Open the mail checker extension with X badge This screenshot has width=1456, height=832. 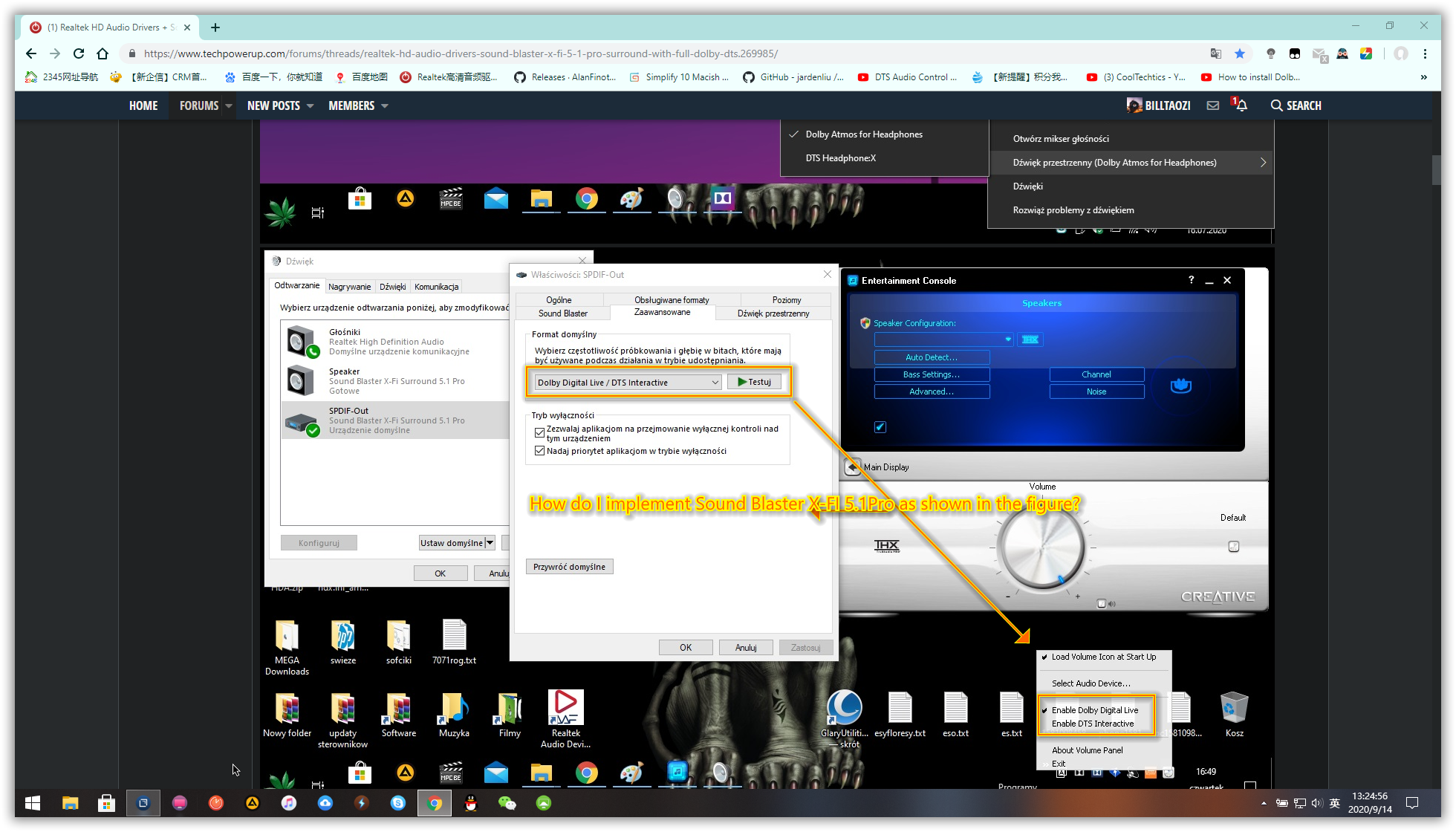pyautogui.click(x=1319, y=53)
